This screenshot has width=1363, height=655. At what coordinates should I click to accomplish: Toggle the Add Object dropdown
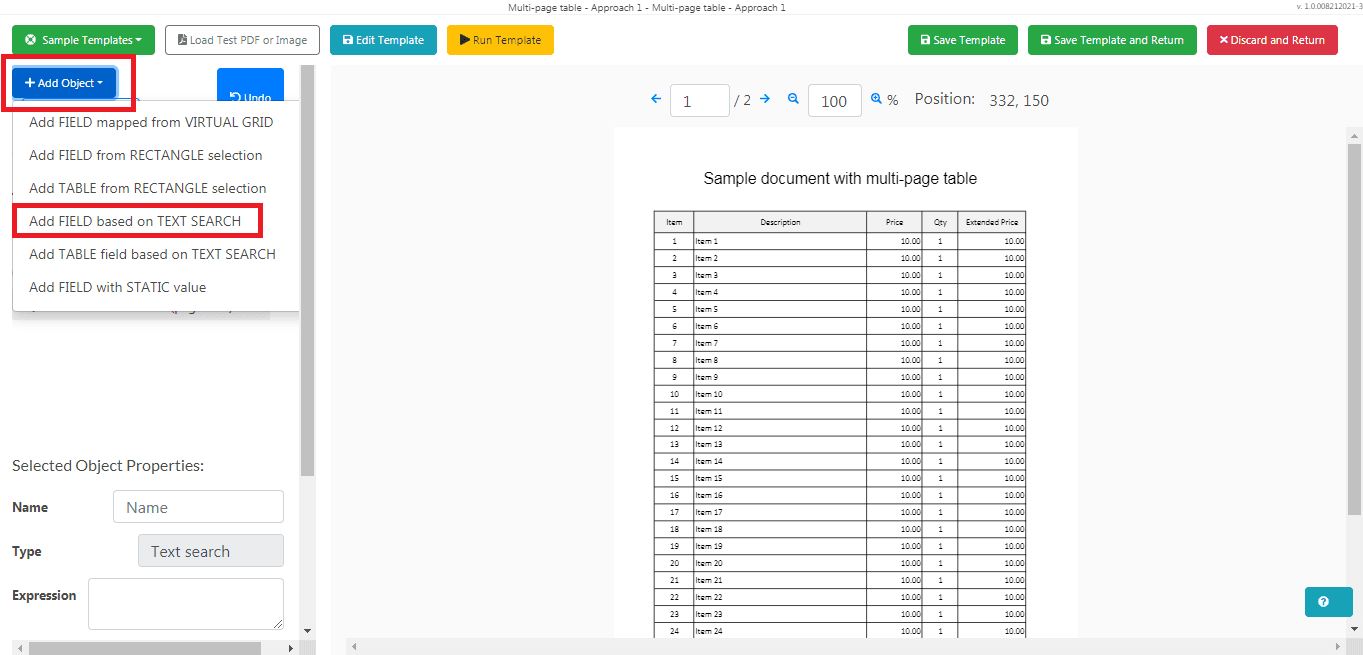pyautogui.click(x=64, y=83)
